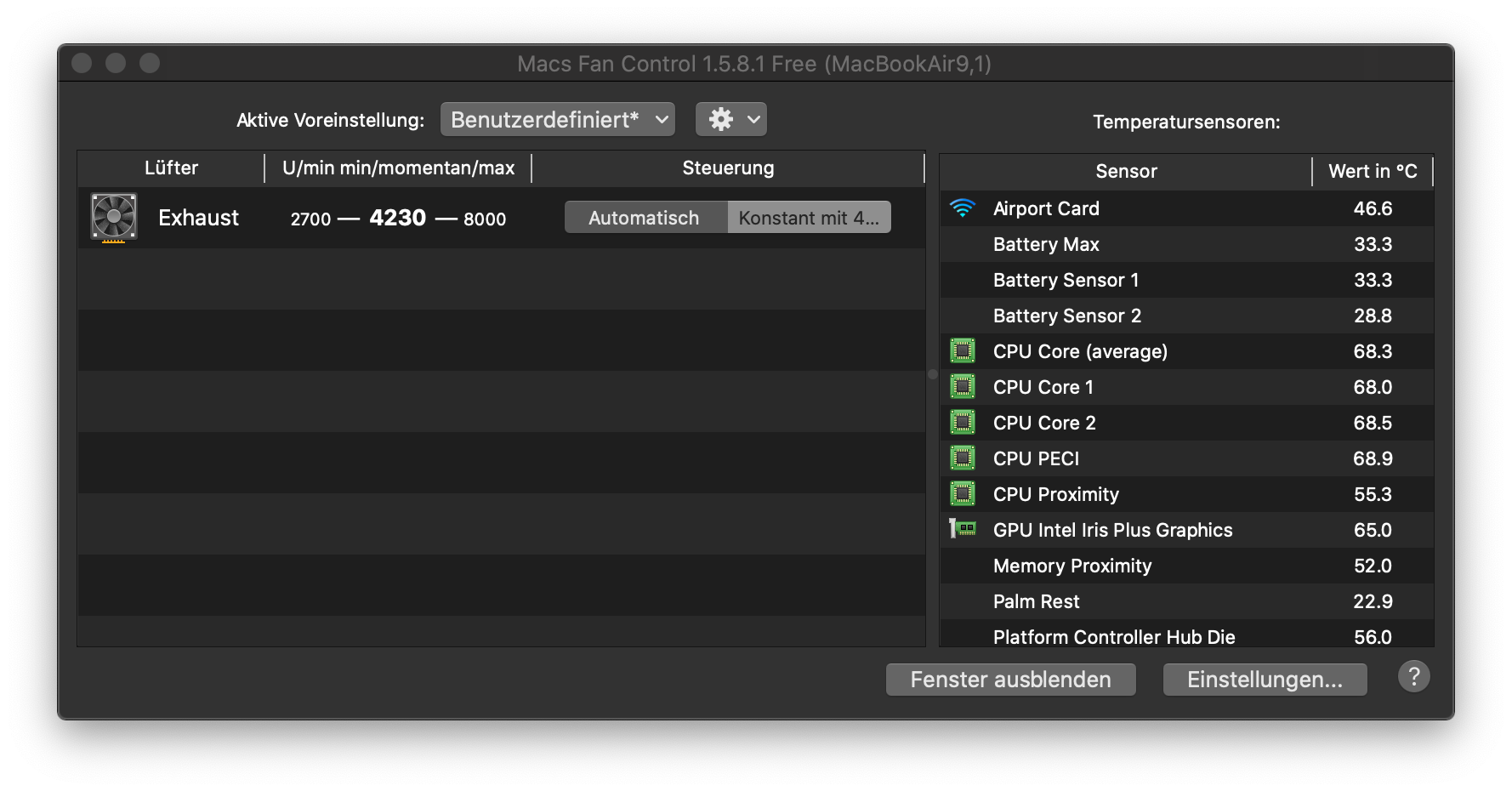Sort by Wert in °C column header
This screenshot has width=1512, height=791.
(1373, 172)
